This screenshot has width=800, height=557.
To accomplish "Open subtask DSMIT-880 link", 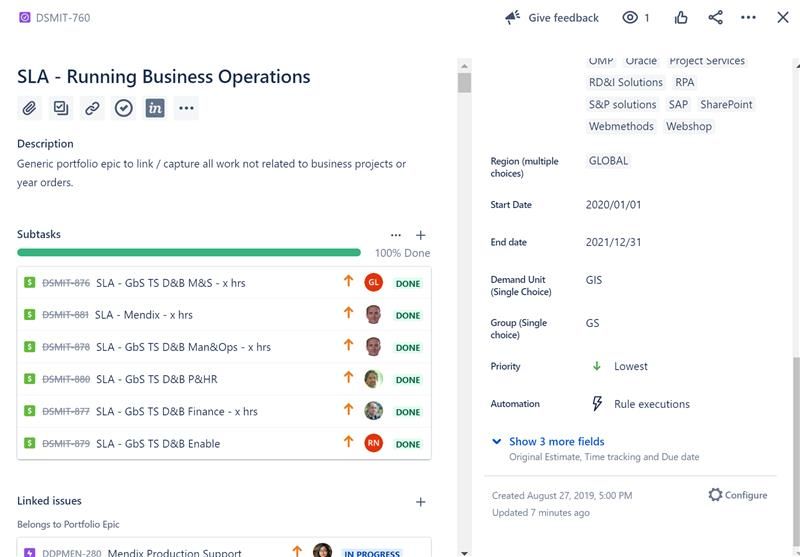I will (66, 379).
